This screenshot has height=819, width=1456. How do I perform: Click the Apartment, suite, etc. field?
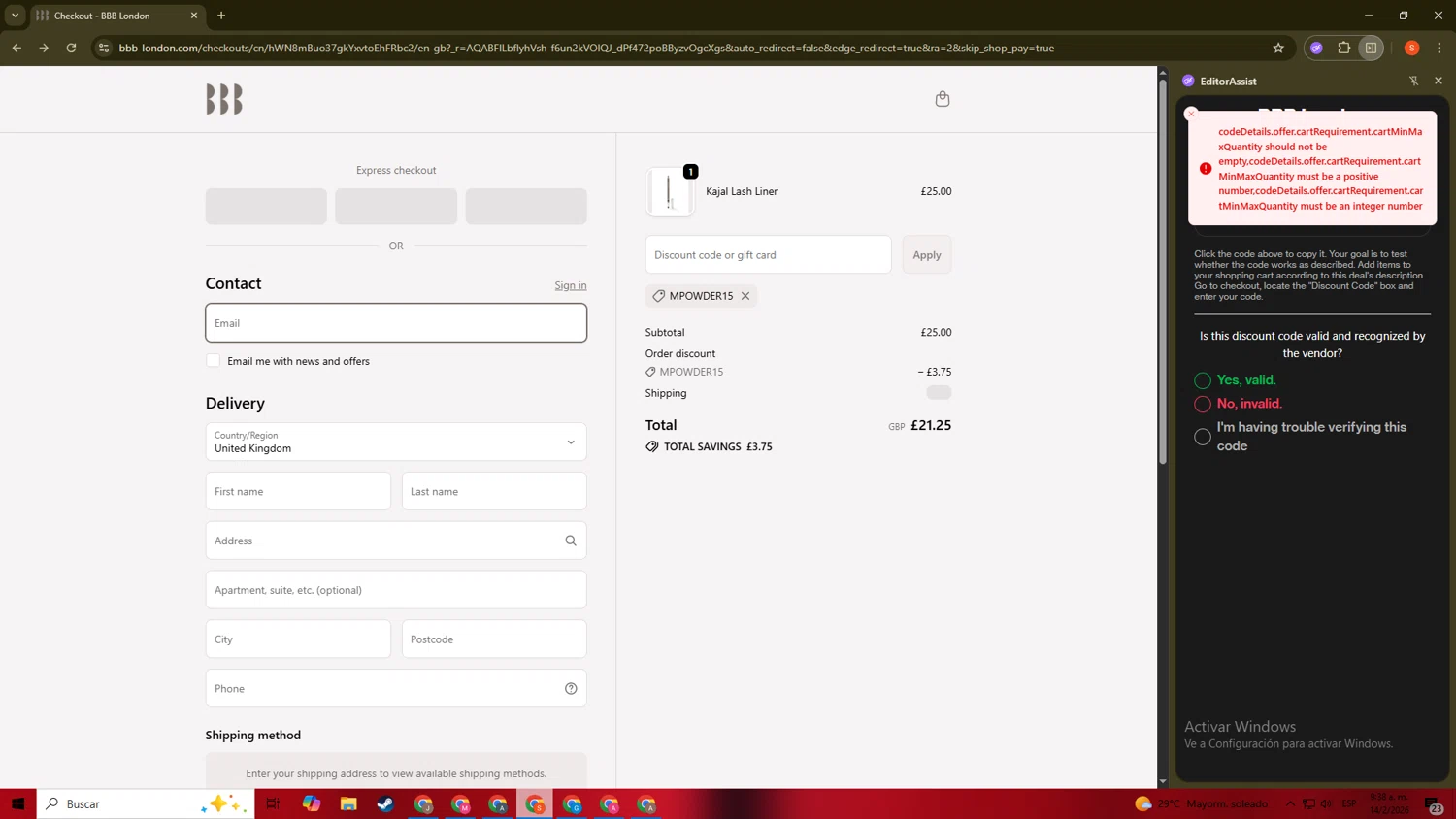[x=396, y=590]
